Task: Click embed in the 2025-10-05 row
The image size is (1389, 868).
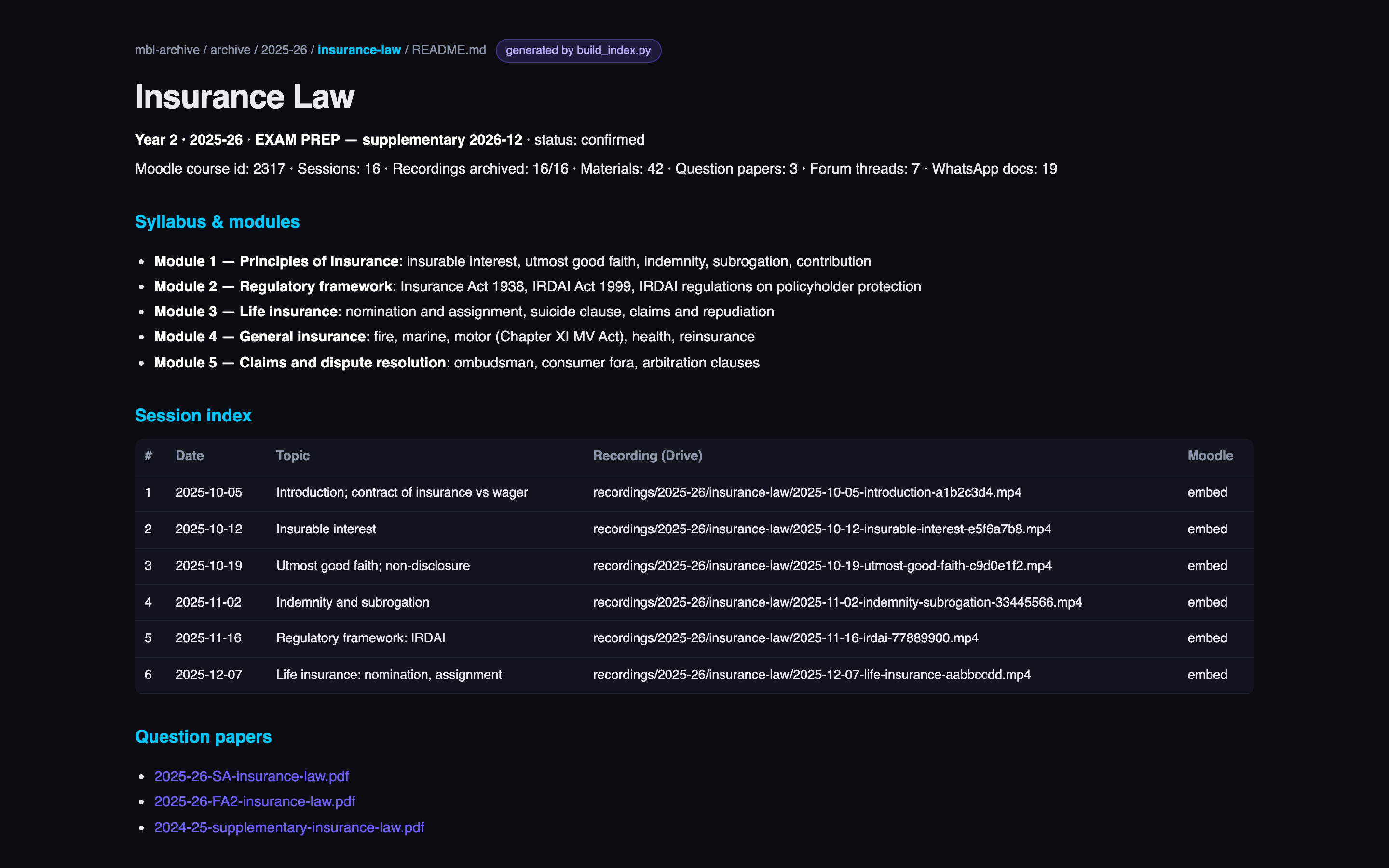Action: click(x=1207, y=492)
